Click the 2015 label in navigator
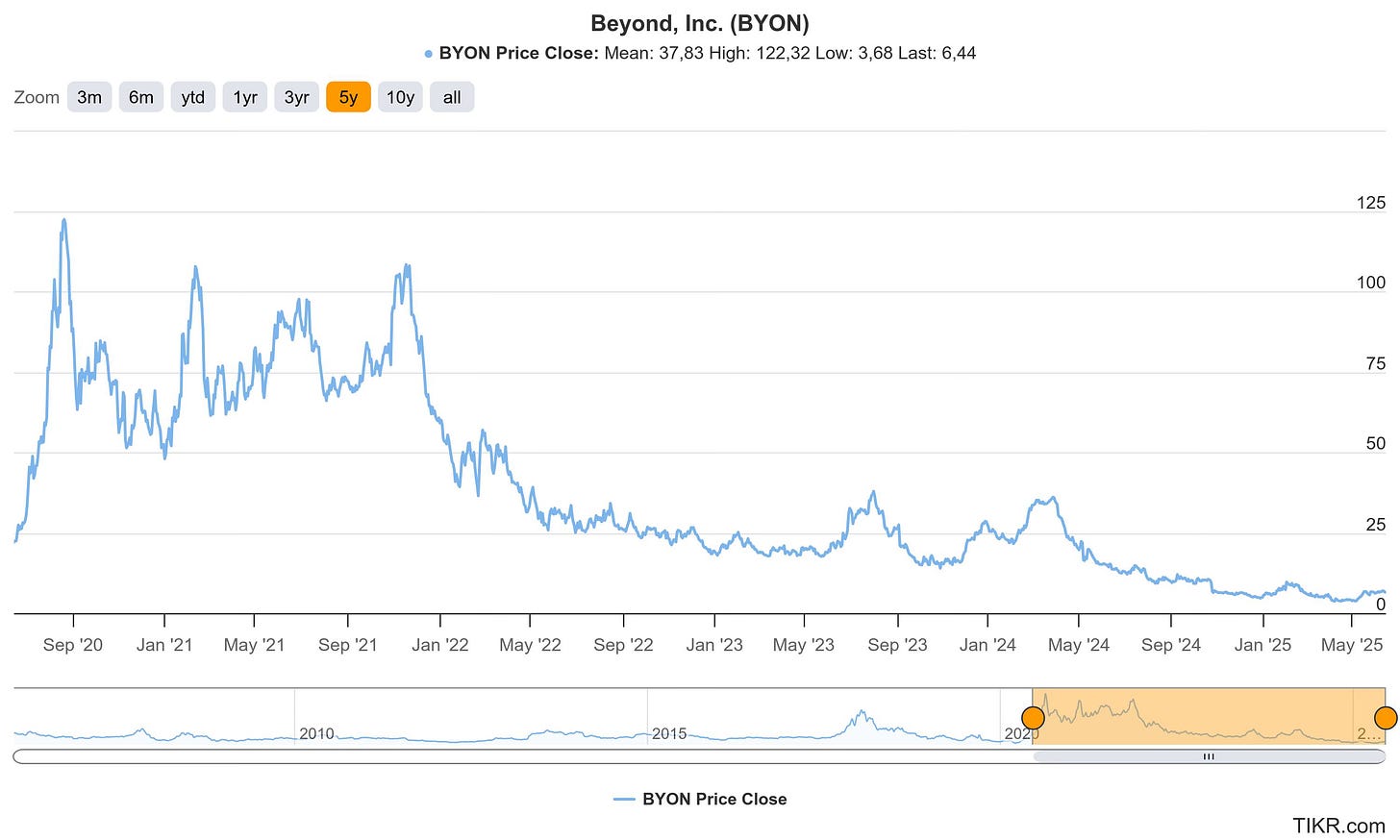The width and height of the screenshot is (1400, 840). point(669,733)
